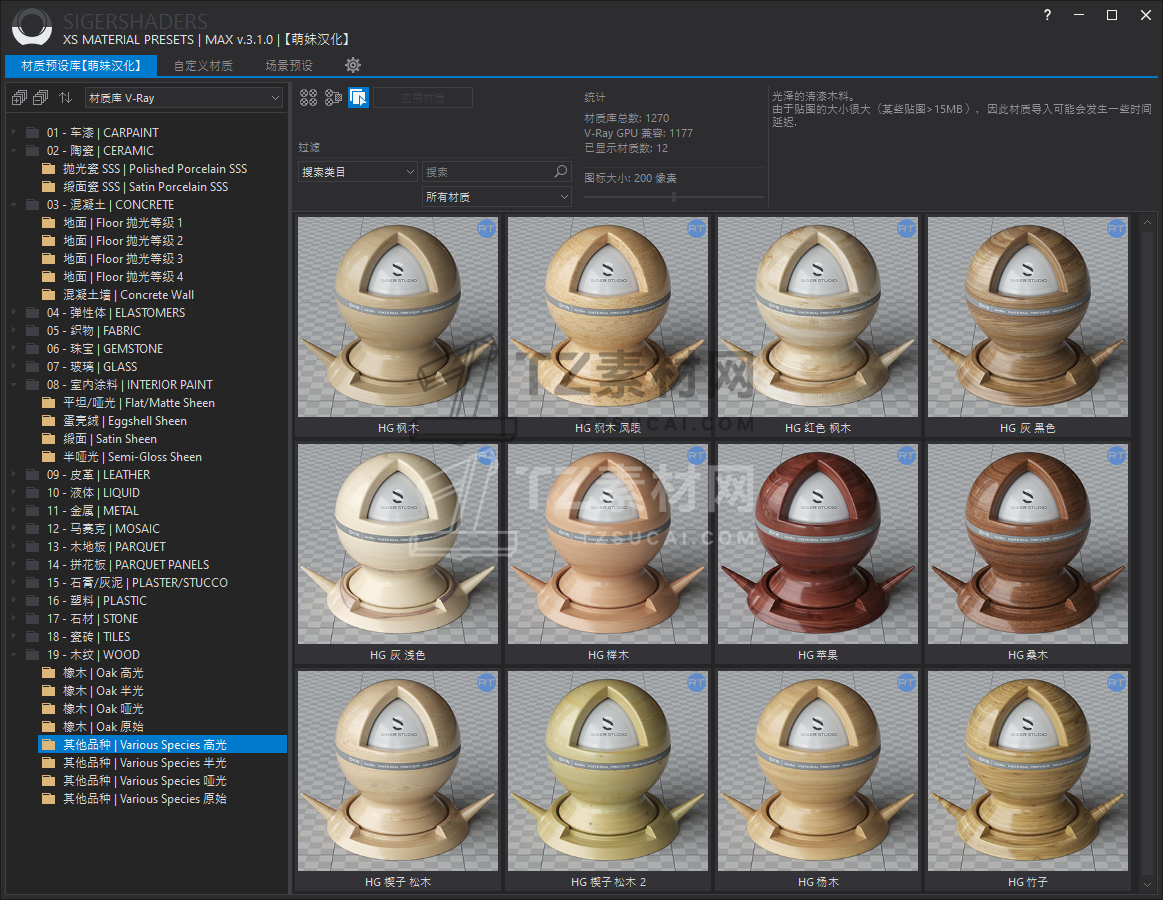Expand the 13 - 木地板 | PARQUET folder

13,546
